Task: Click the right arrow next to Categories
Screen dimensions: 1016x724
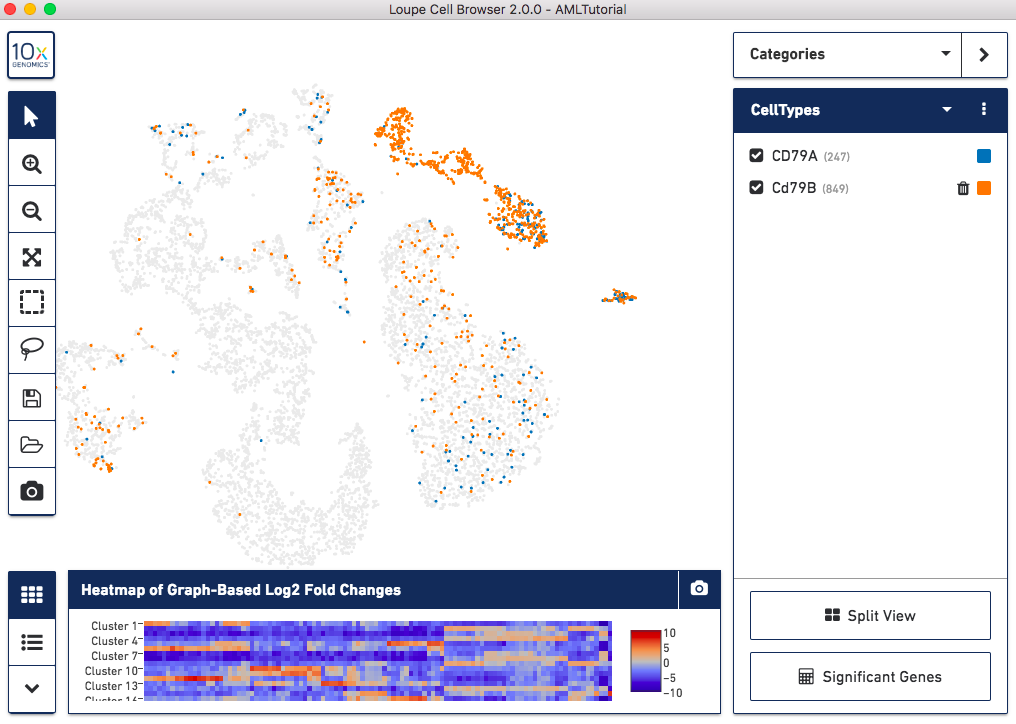Action: (x=984, y=54)
